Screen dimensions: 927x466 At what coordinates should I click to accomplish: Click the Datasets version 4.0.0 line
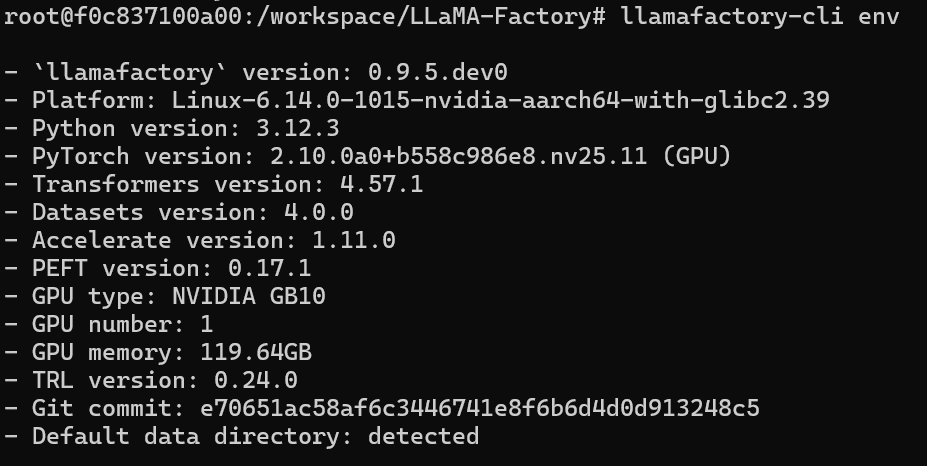[x=192, y=213]
